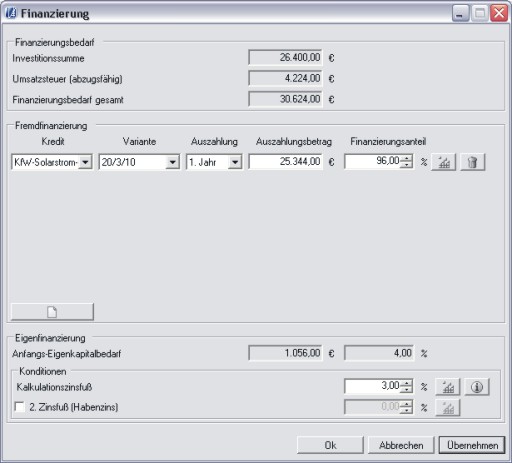This screenshot has width=512, height=463.
Task: Click the Finanzierung window title icon
Action: [11, 13]
